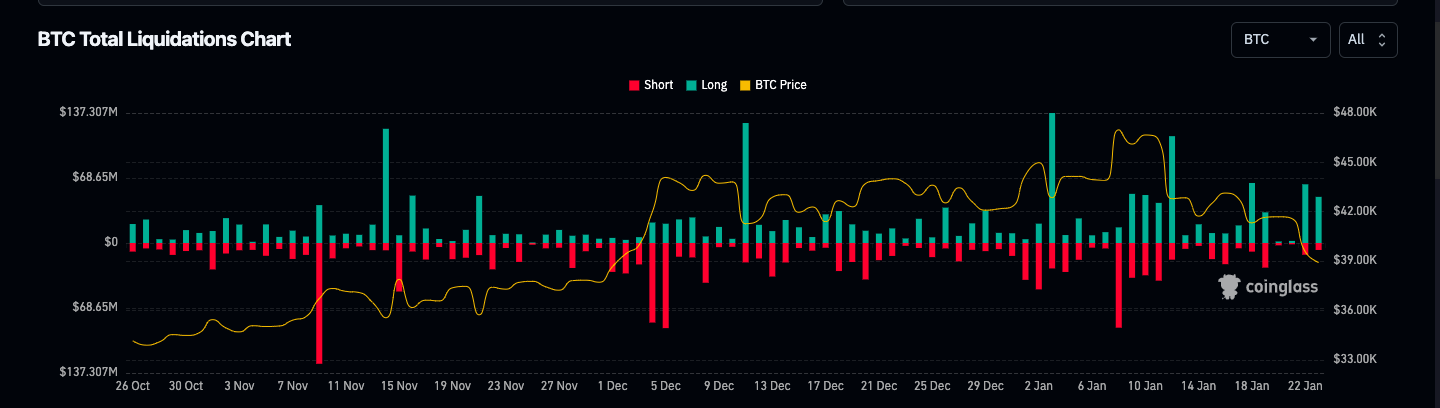Click the 13 Dec date label
1440x408 pixels.
[772, 385]
